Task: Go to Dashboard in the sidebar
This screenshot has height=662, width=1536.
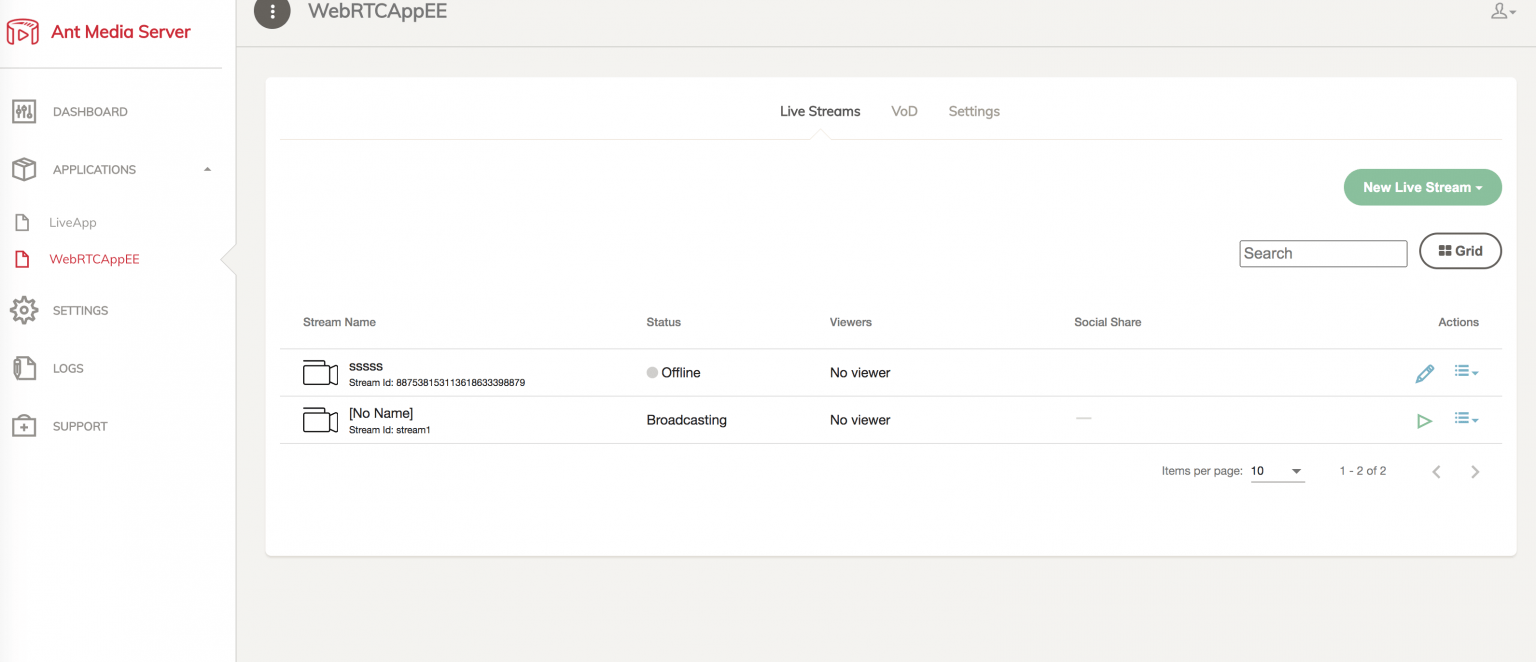Action: 89,112
